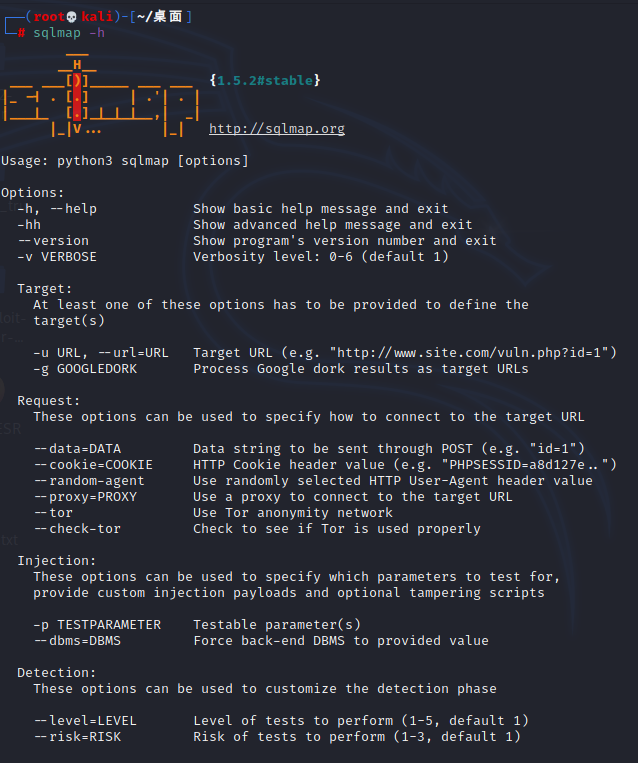Click the --level=LEVEL option
Screen dimensions: 638x763
tap(85, 721)
